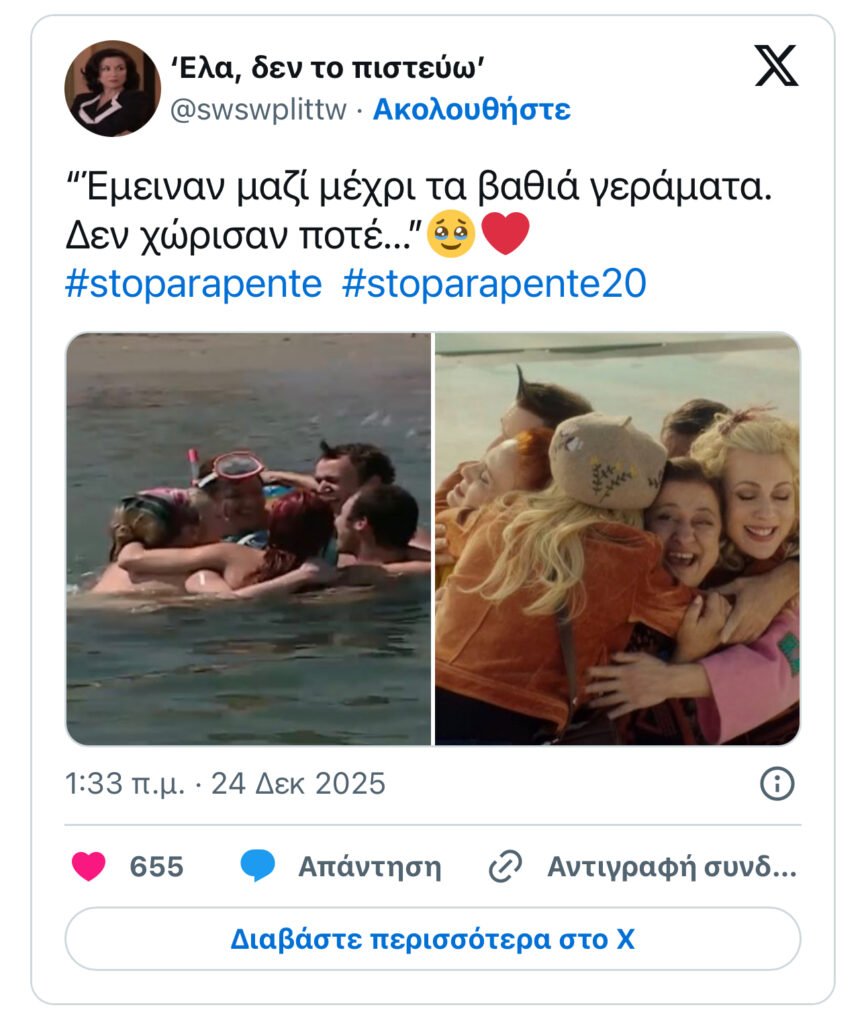Click the 655 likes count
This screenshot has width=866, height=1024.
pos(157,867)
